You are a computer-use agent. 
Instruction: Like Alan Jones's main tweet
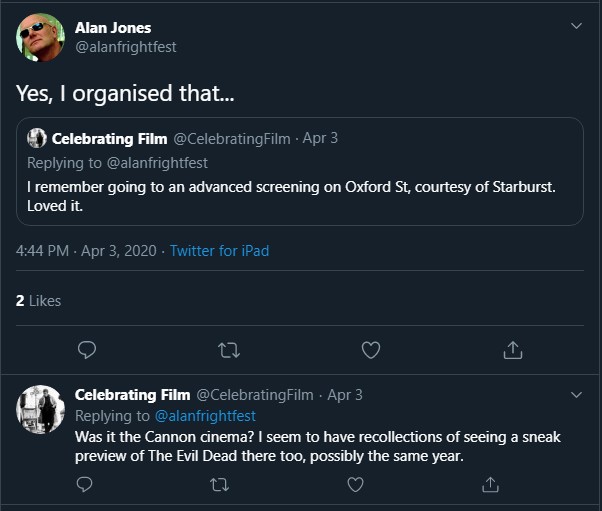(x=371, y=350)
